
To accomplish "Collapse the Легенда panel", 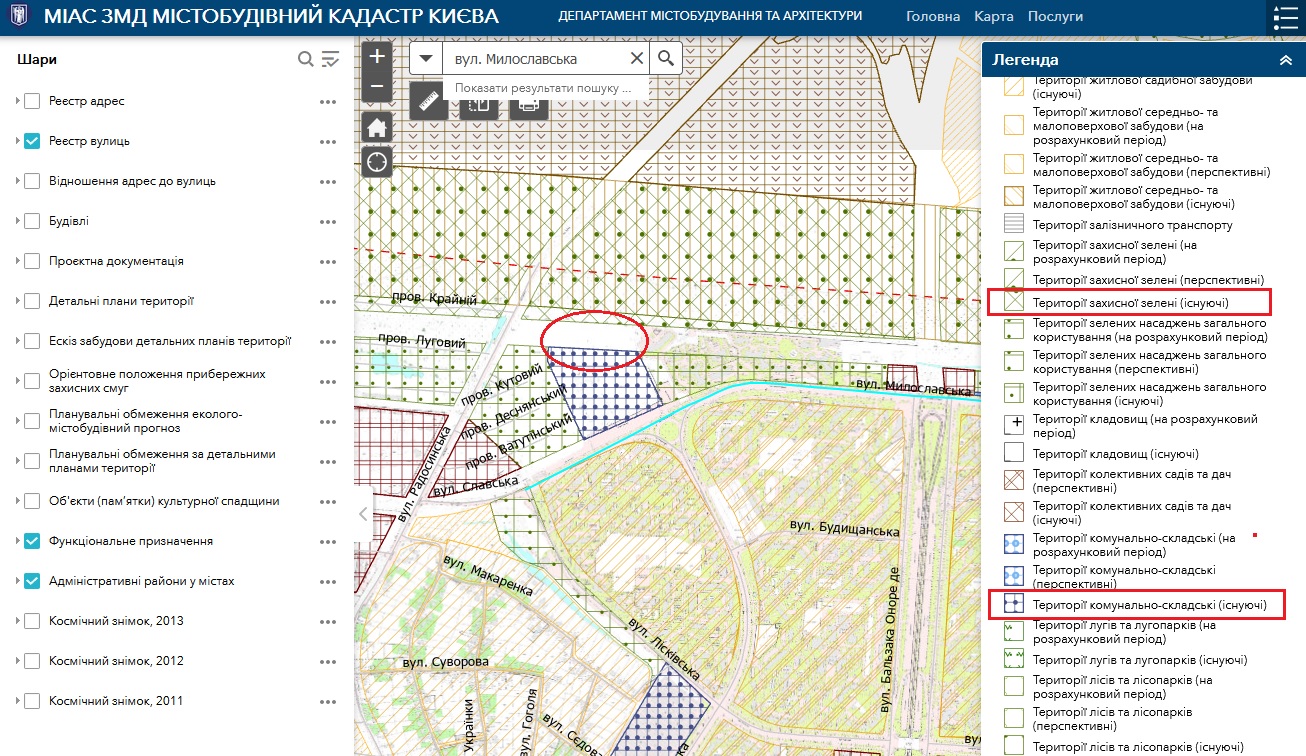I will 1285,60.
